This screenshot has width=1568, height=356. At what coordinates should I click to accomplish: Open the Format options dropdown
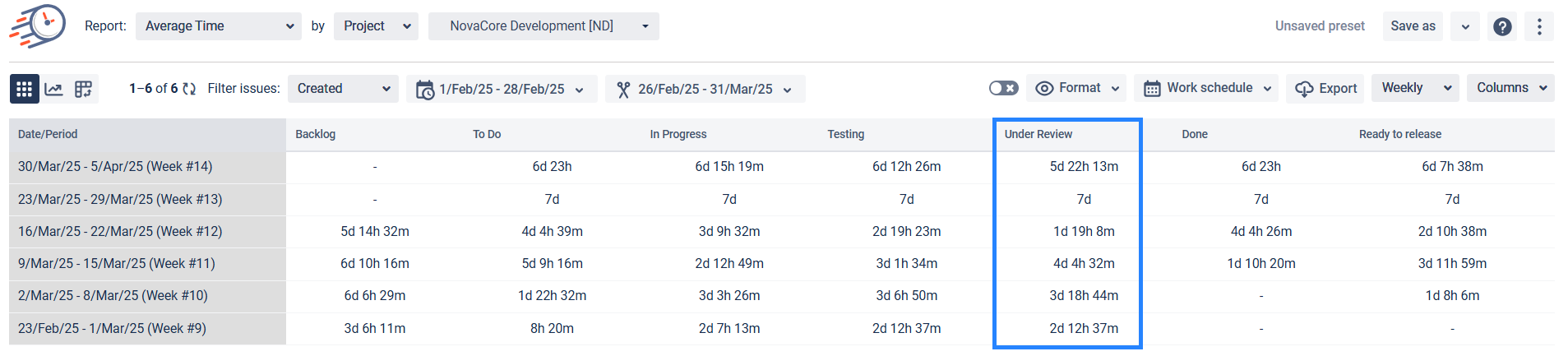1077,88
